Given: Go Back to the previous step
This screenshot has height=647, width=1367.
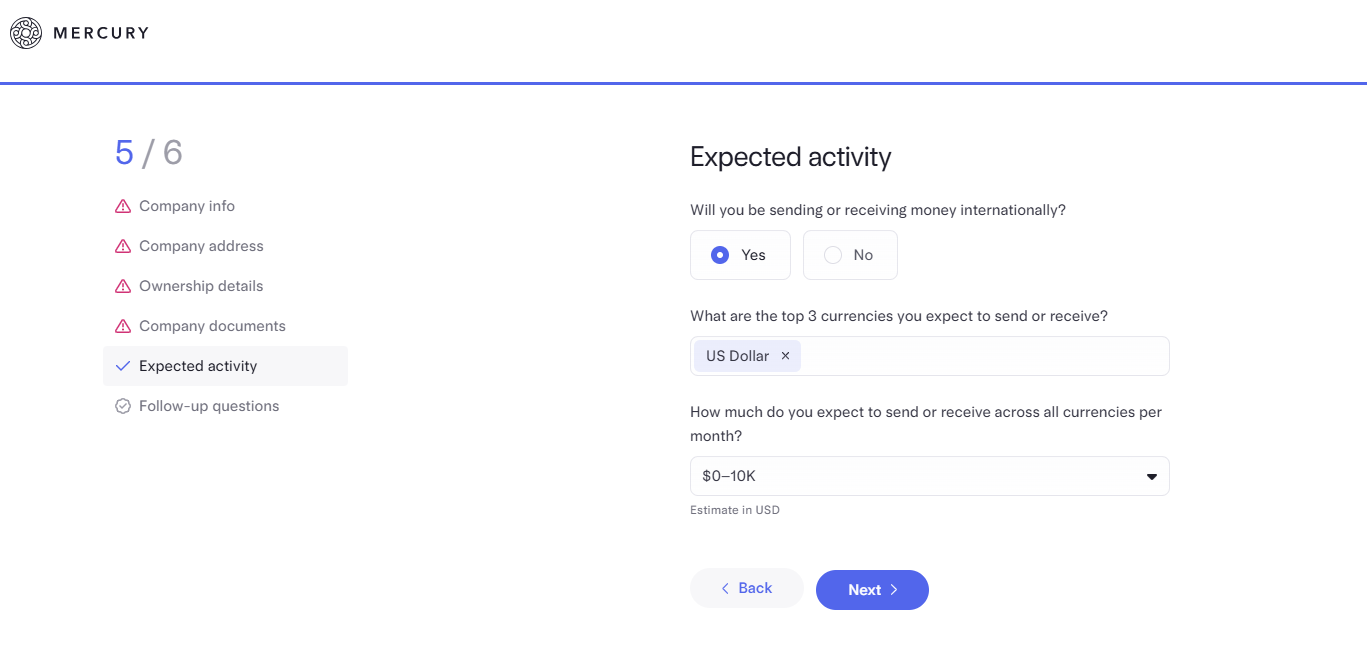Looking at the screenshot, I should click(746, 588).
